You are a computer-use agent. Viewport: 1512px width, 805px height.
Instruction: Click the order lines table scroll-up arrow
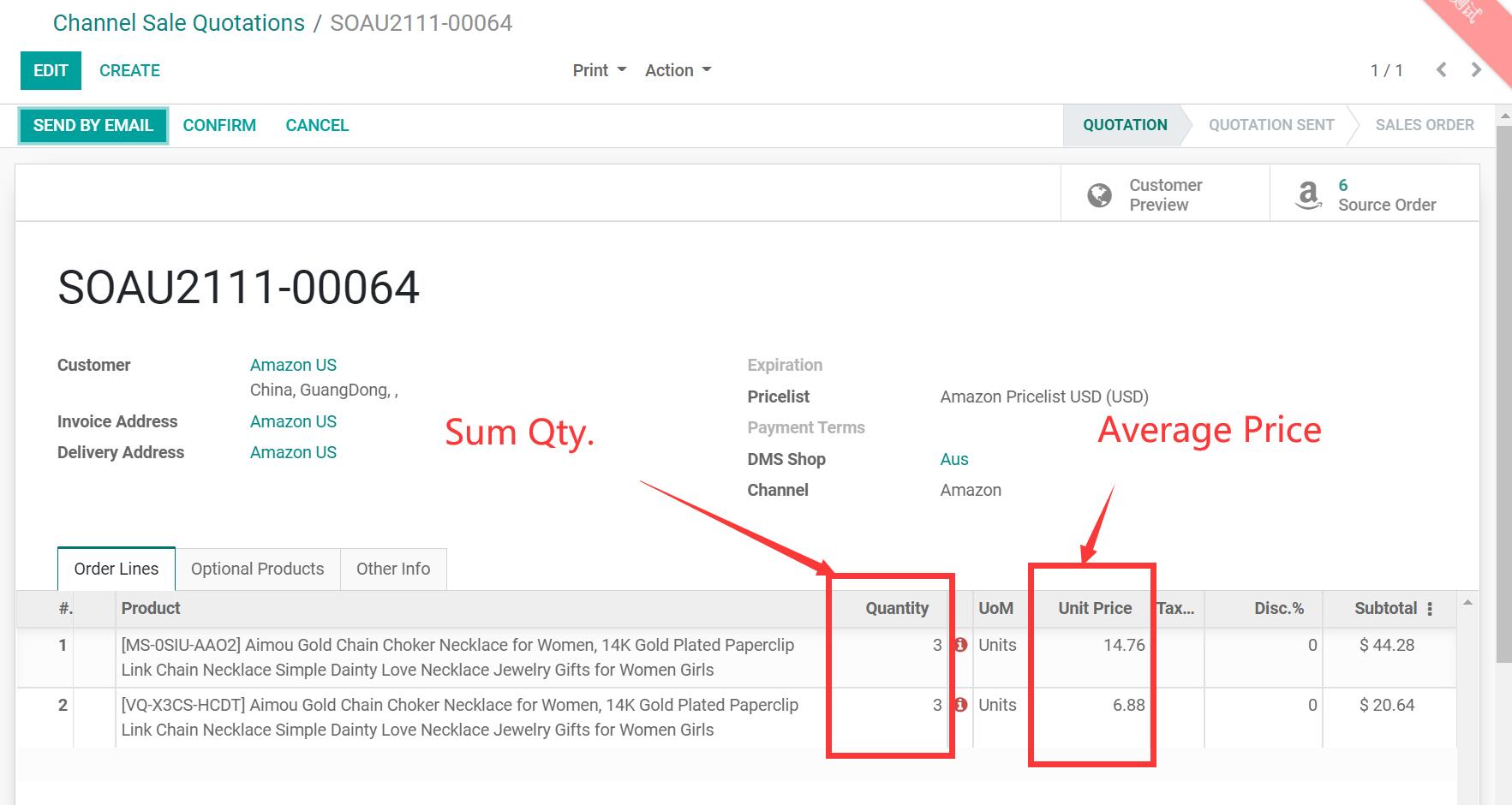pyautogui.click(x=1467, y=603)
